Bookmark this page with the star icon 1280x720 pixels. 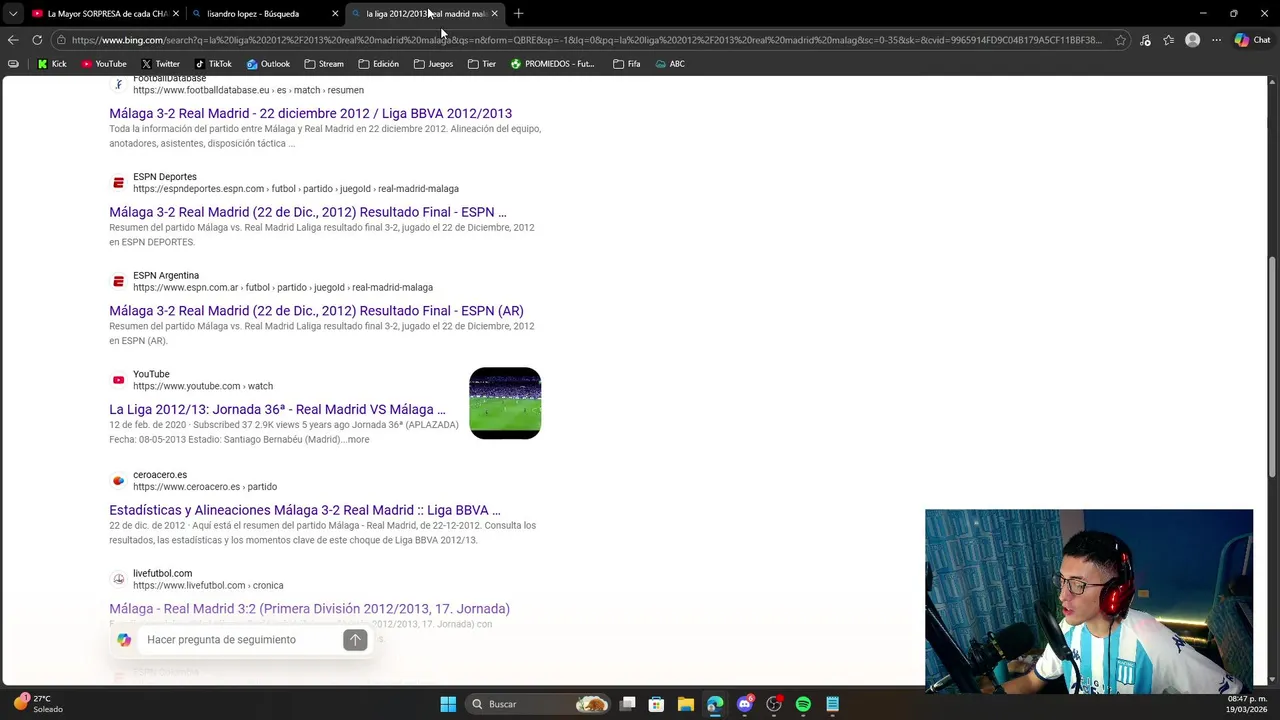pyautogui.click(x=1121, y=40)
